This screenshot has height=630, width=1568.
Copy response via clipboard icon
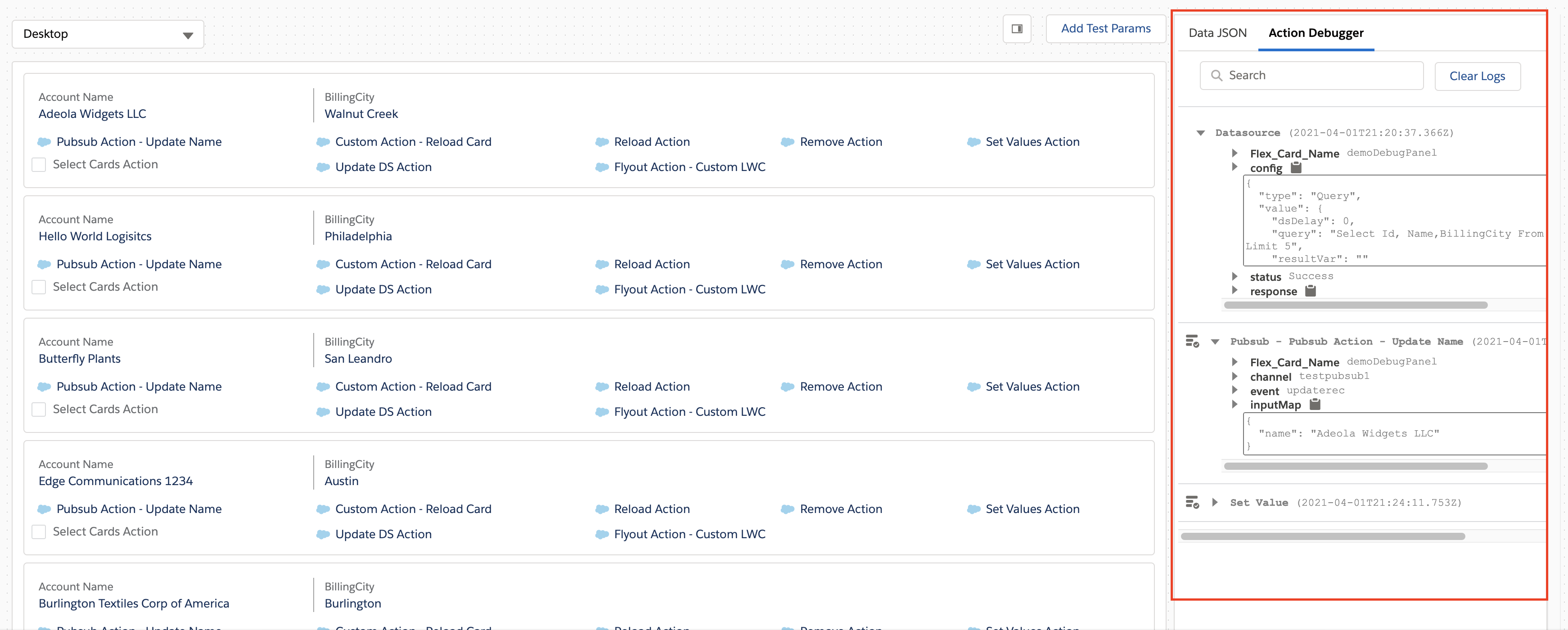1311,291
